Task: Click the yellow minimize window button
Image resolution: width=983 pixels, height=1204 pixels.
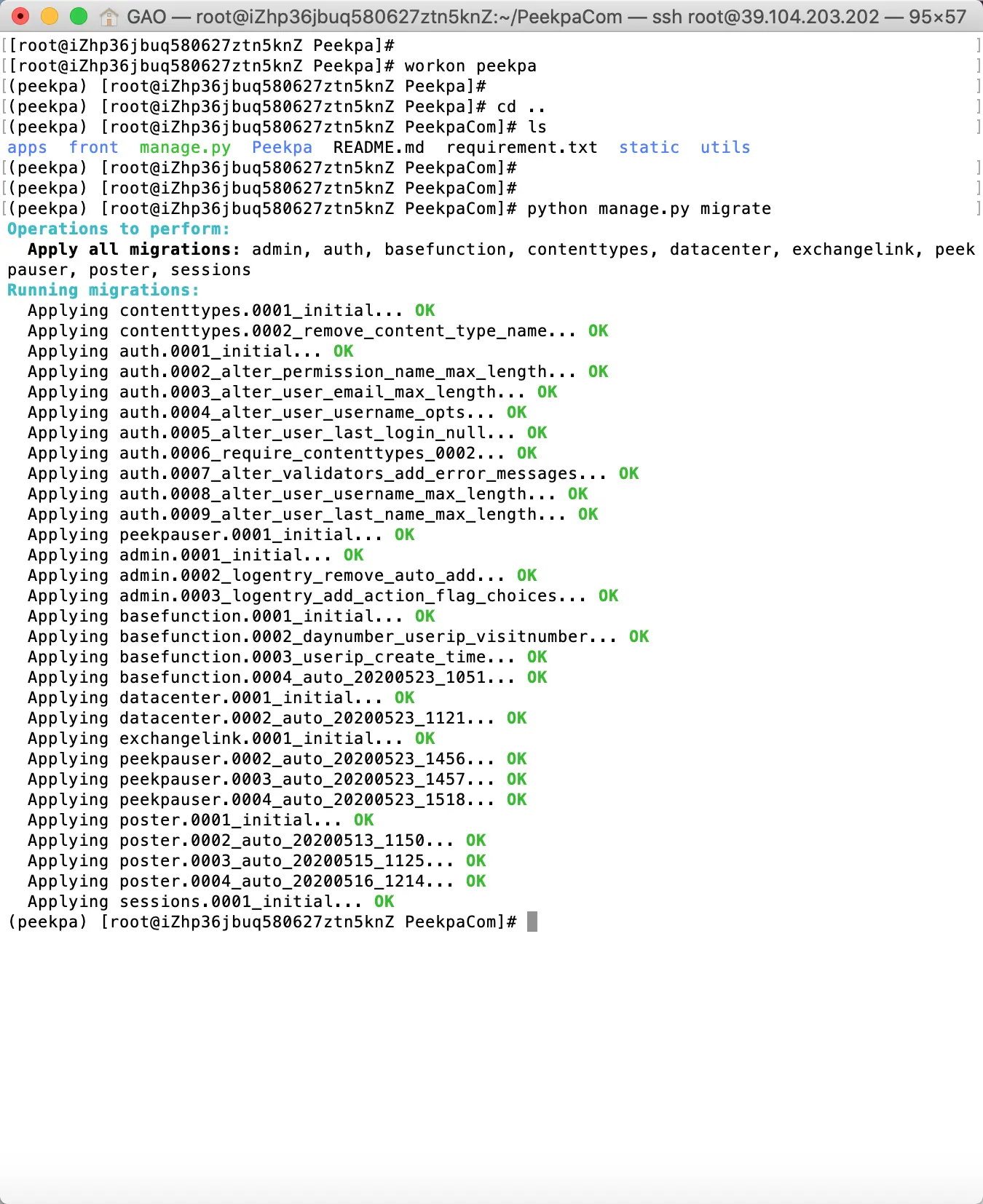Action: point(50,16)
